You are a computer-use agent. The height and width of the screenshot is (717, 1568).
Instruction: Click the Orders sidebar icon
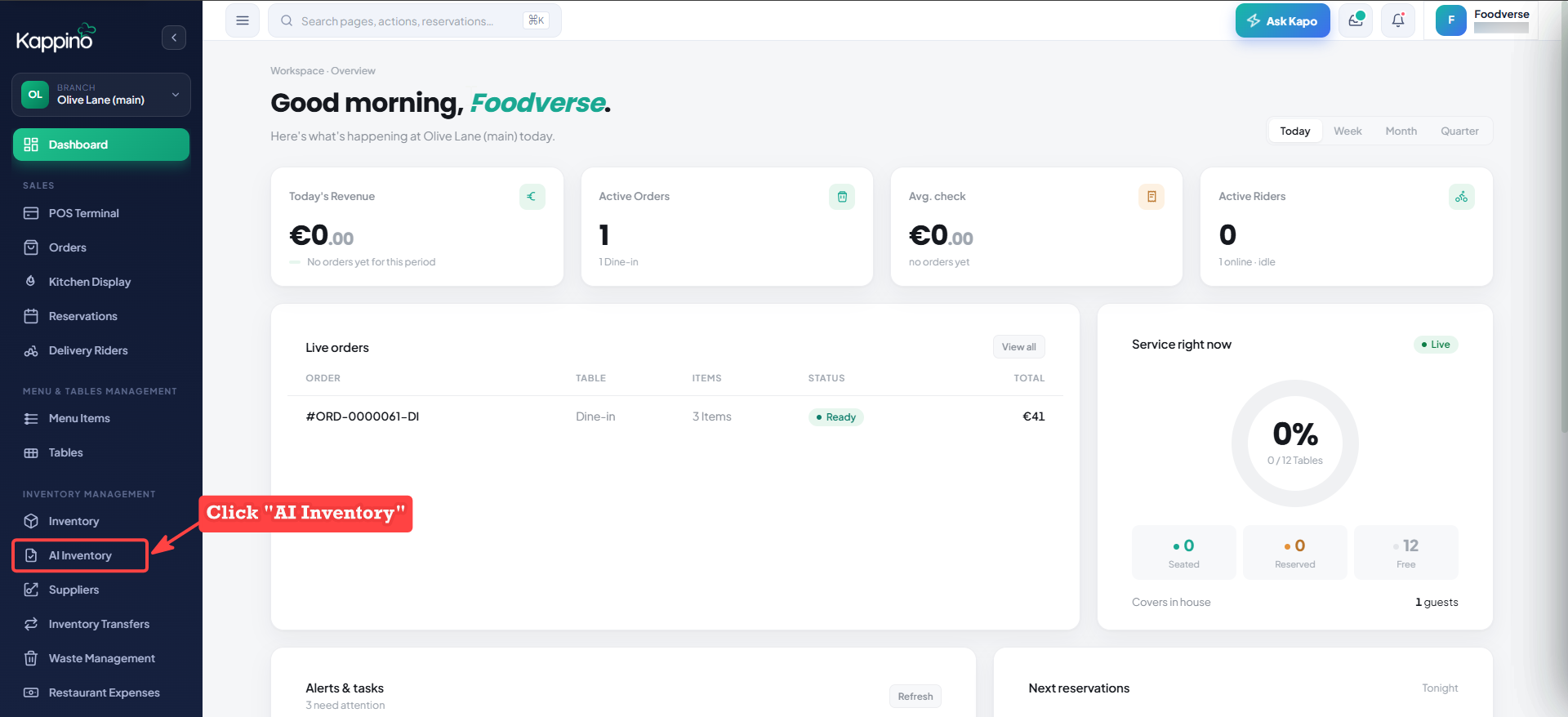(x=31, y=247)
